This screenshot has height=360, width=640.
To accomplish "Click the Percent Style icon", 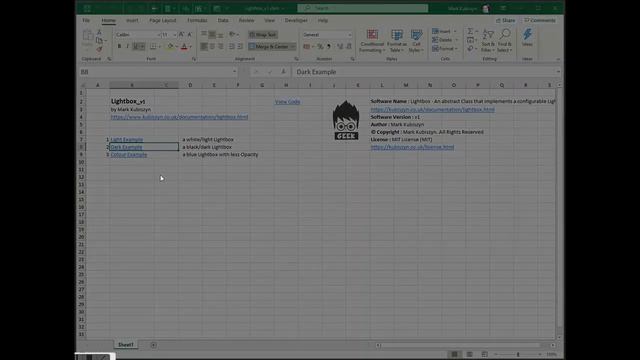I will click(320, 47).
